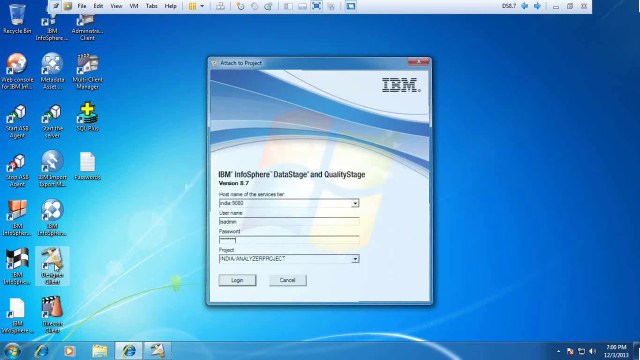Select the Recycle Bin desktop icon
The height and width of the screenshot is (360, 640).
(x=17, y=19)
